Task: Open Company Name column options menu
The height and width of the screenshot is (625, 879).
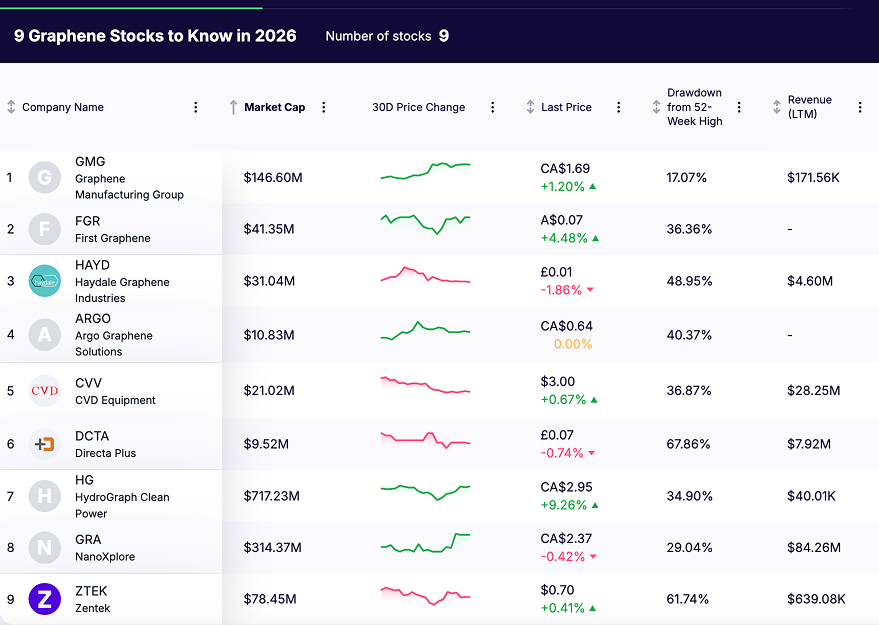Action: coord(196,108)
